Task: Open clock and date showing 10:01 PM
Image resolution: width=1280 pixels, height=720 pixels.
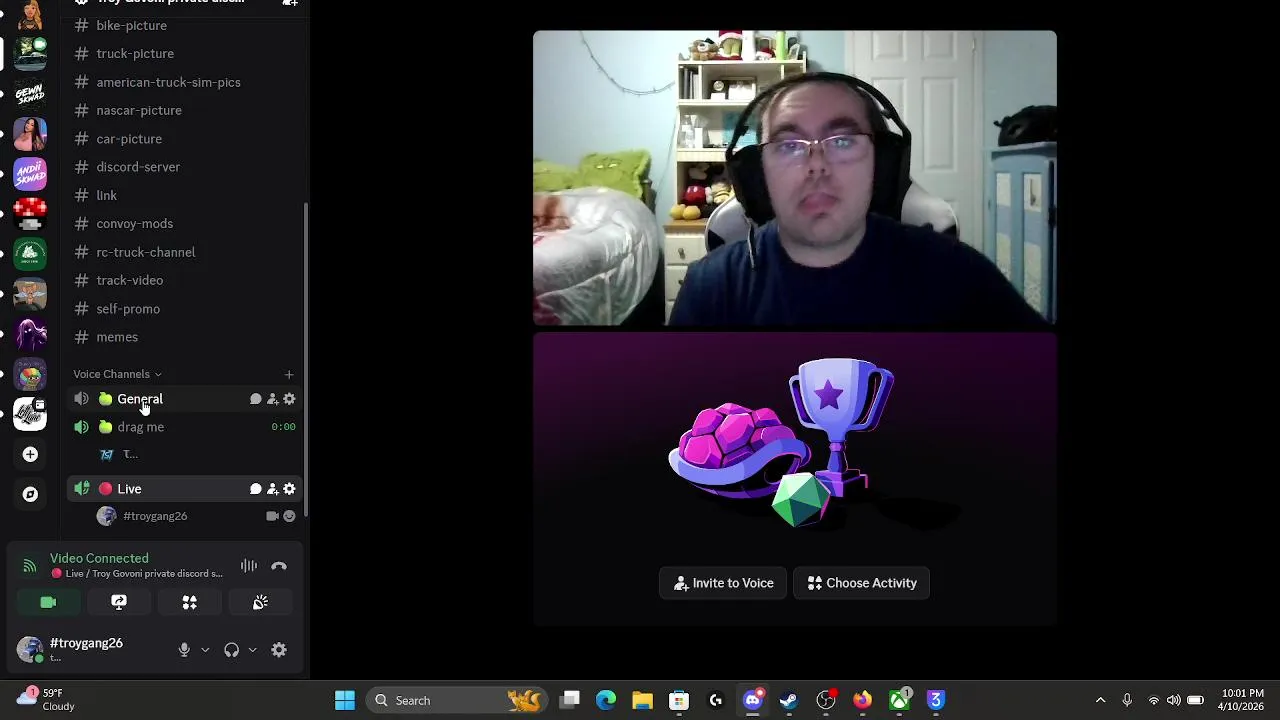Action: [1242, 700]
